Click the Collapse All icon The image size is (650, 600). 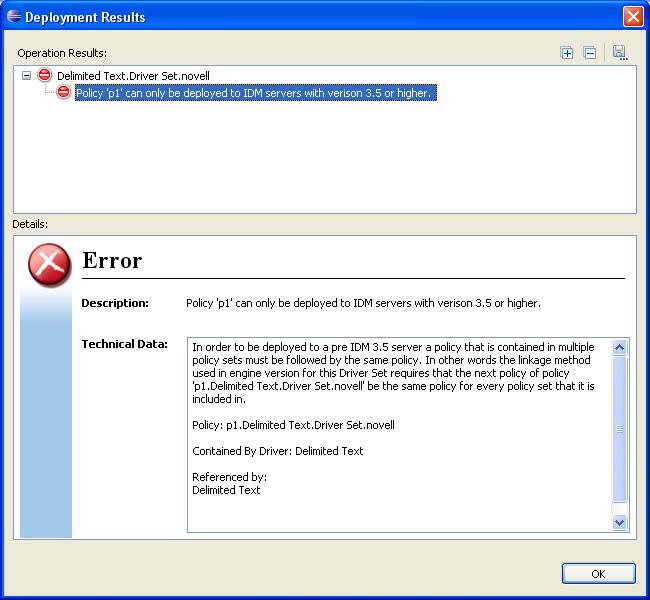pyautogui.click(x=590, y=53)
